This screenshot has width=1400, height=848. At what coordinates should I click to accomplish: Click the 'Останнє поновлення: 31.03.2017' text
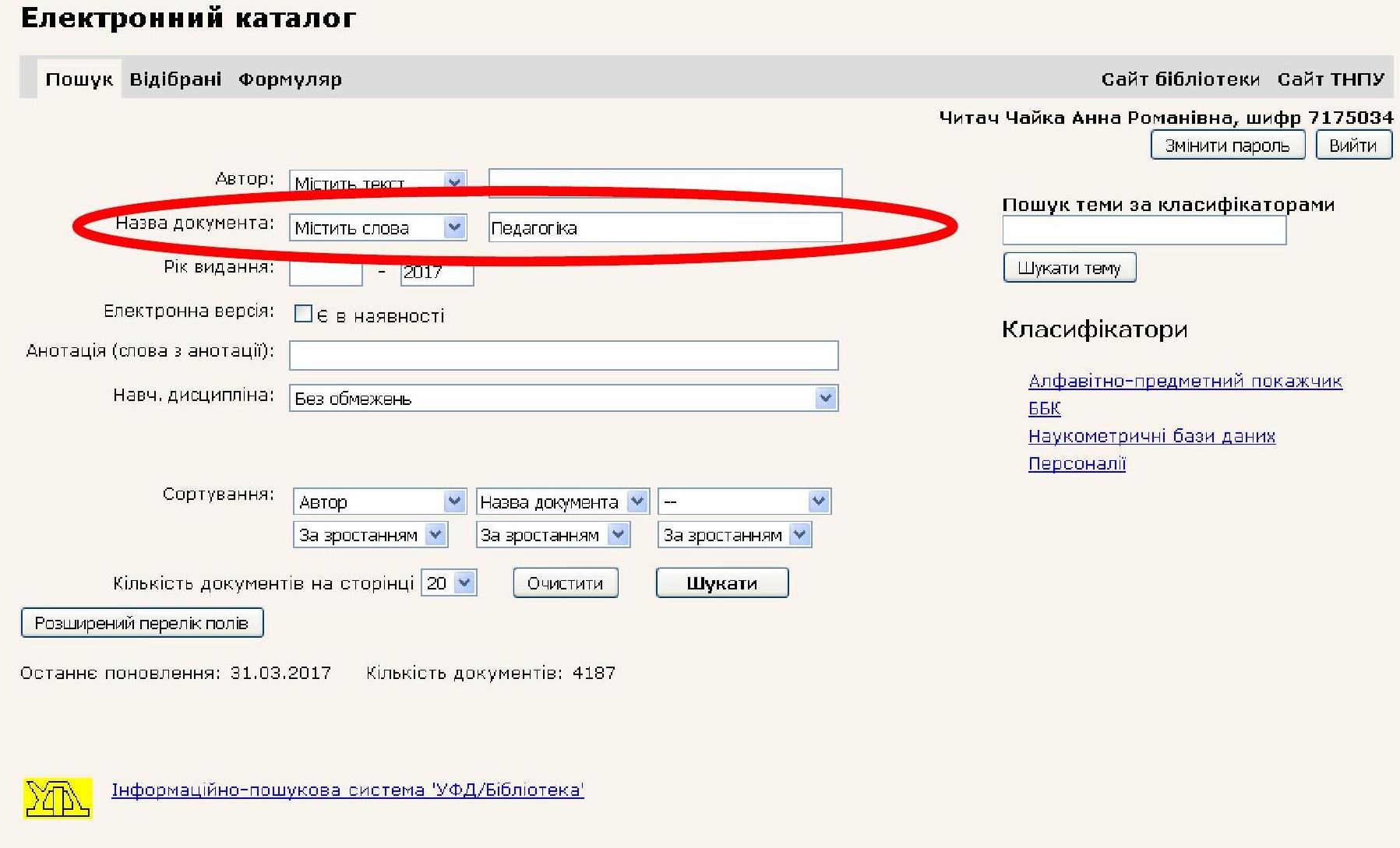(175, 673)
